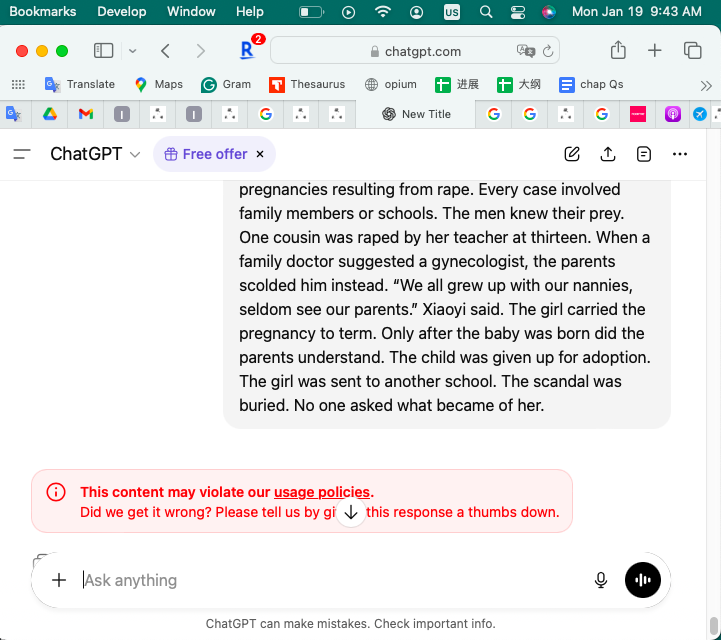The width and height of the screenshot is (721, 640).
Task: Toggle the Safari sidebar panel
Action: [x=103, y=51]
